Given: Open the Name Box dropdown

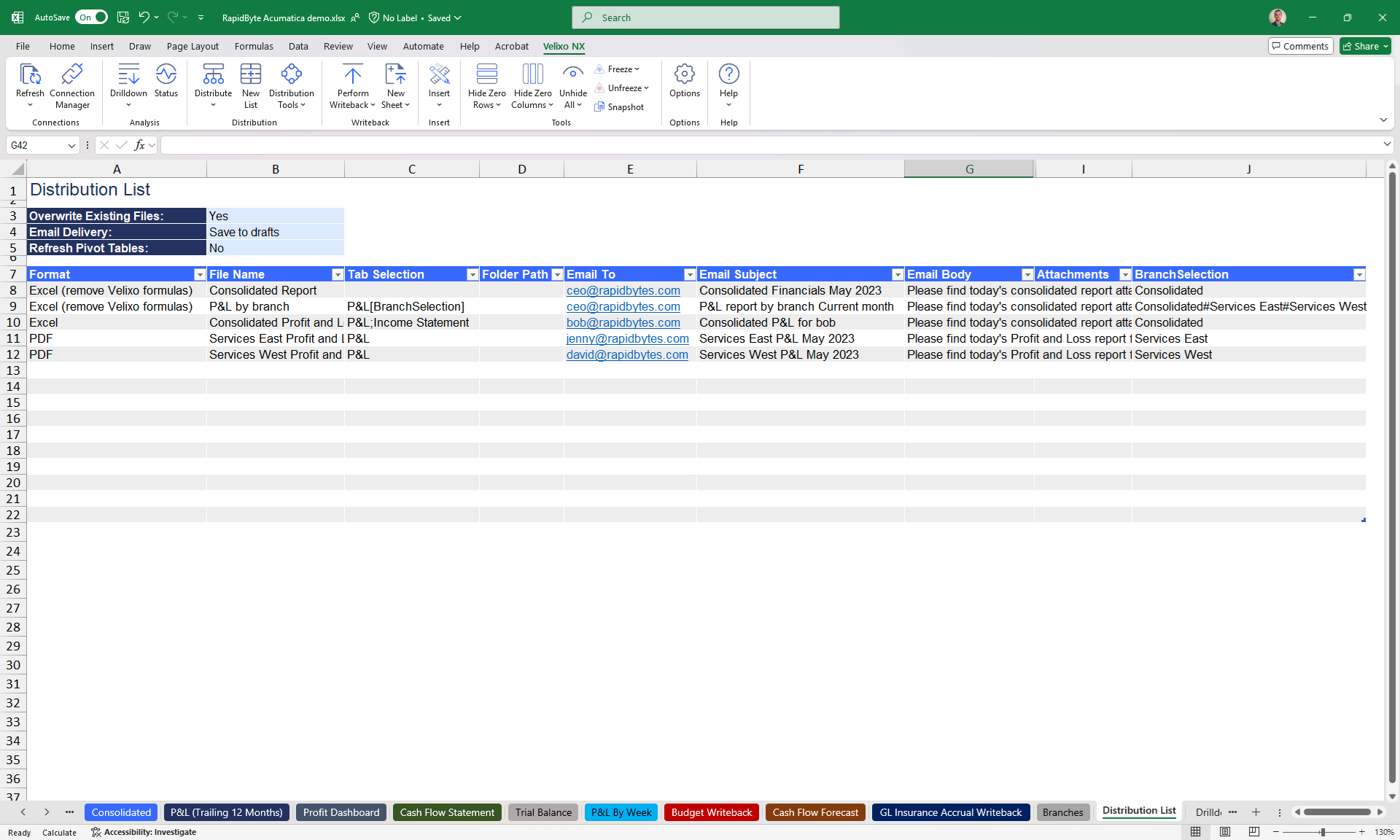Looking at the screenshot, I should click(71, 145).
